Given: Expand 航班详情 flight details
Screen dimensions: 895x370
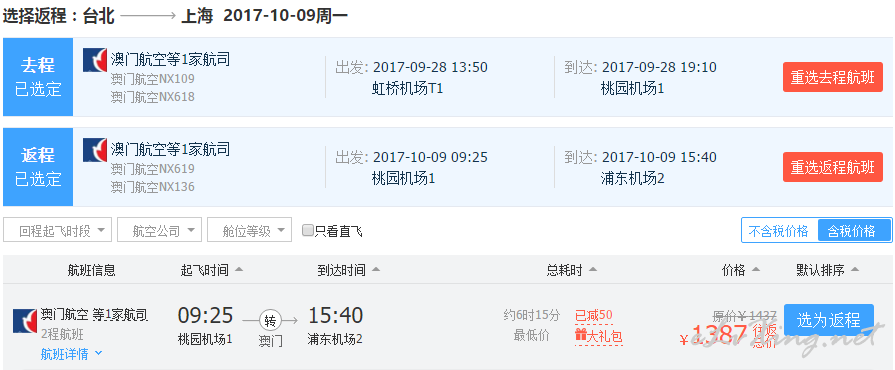Looking at the screenshot, I should (x=71, y=354).
